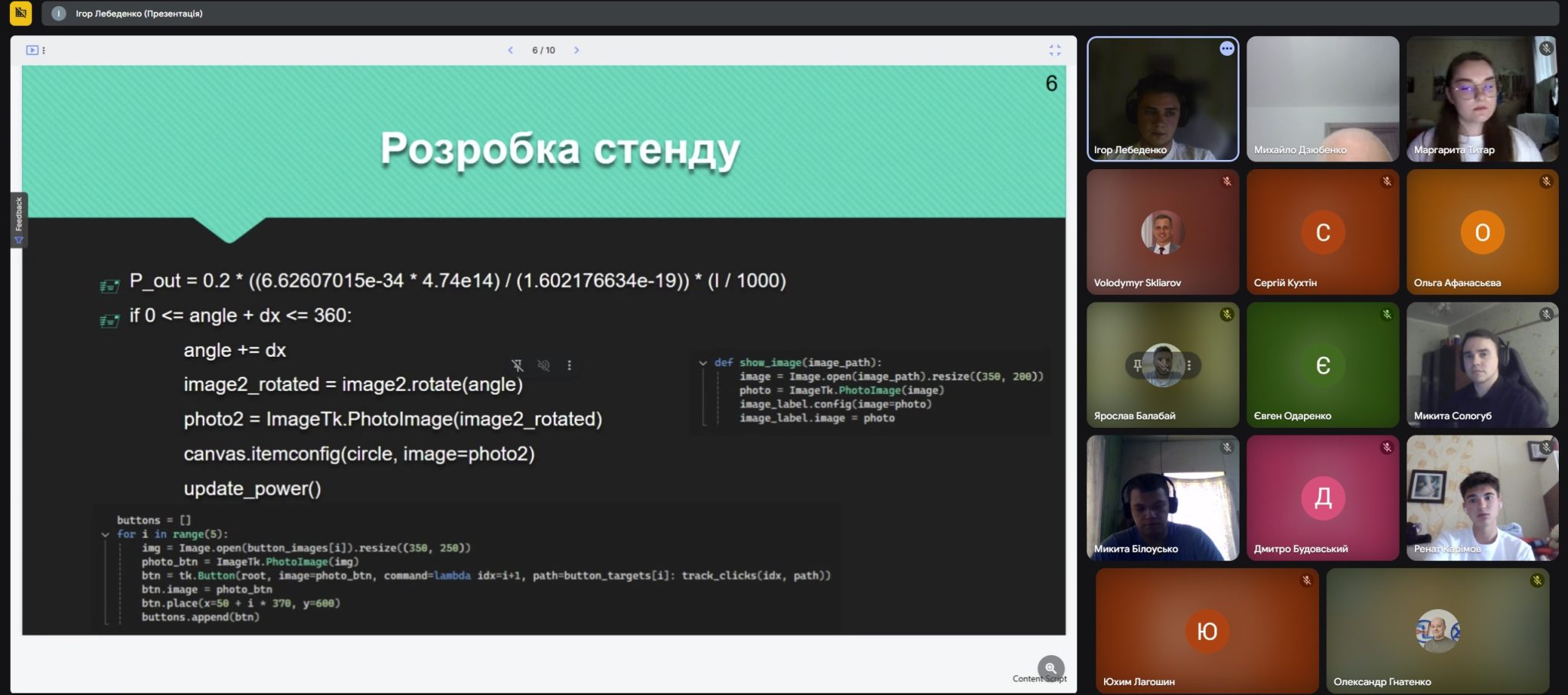Click the 'О' avatar of Ольга Афанасьєва
1568x695 pixels.
point(1482,232)
